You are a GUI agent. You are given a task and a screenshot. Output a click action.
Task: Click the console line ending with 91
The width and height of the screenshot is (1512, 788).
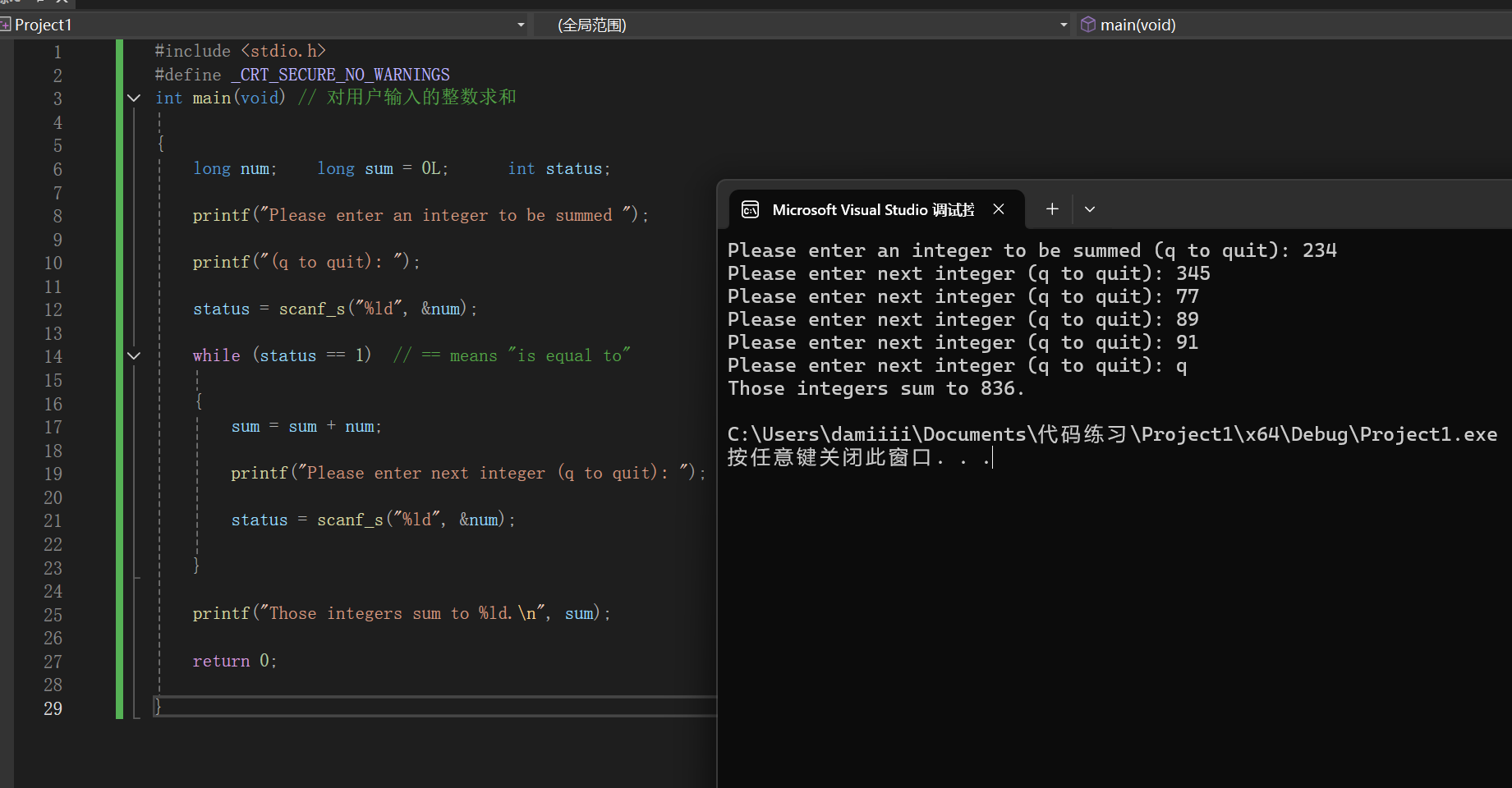963,342
